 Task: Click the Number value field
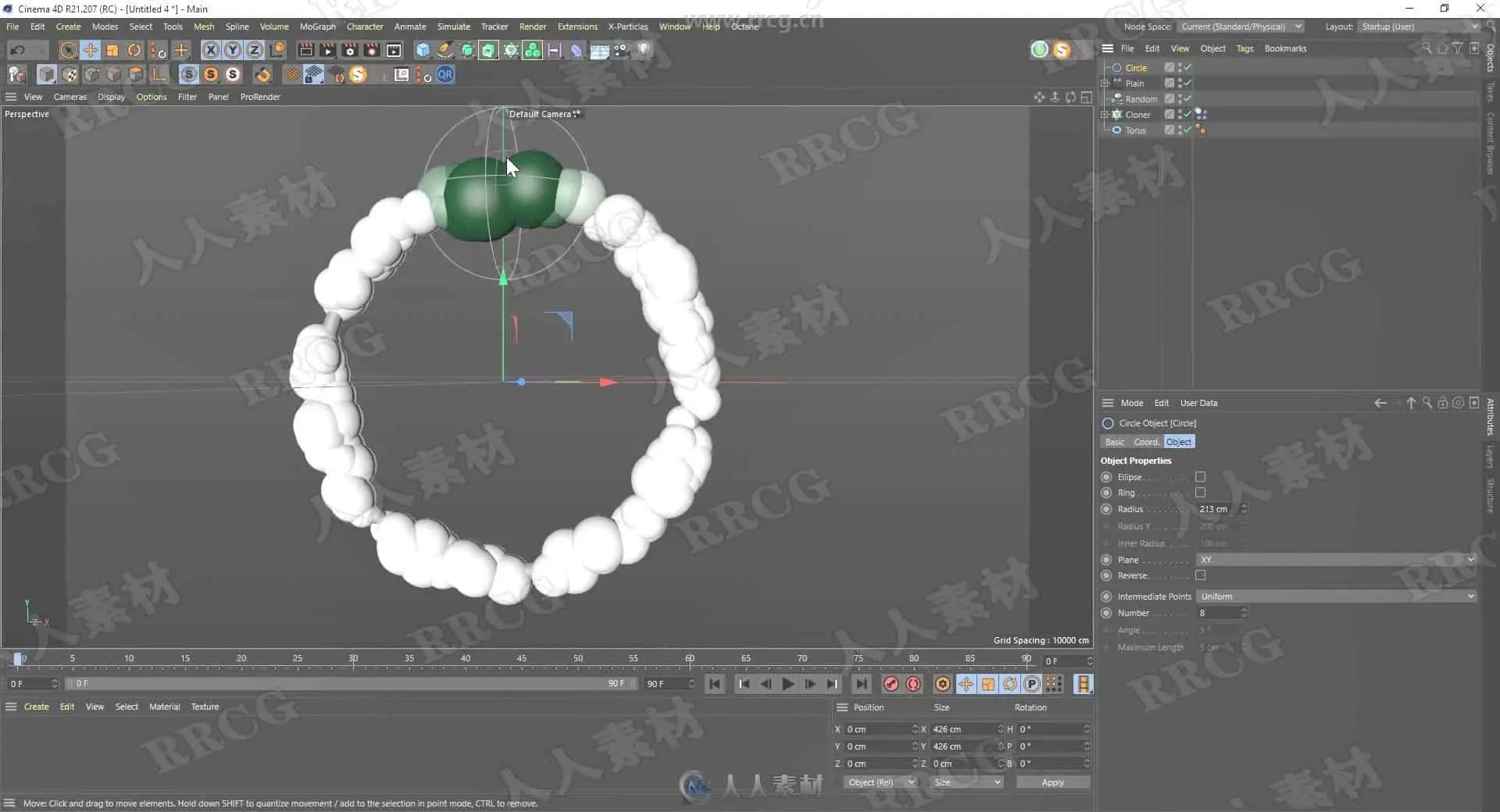[x=1217, y=613]
